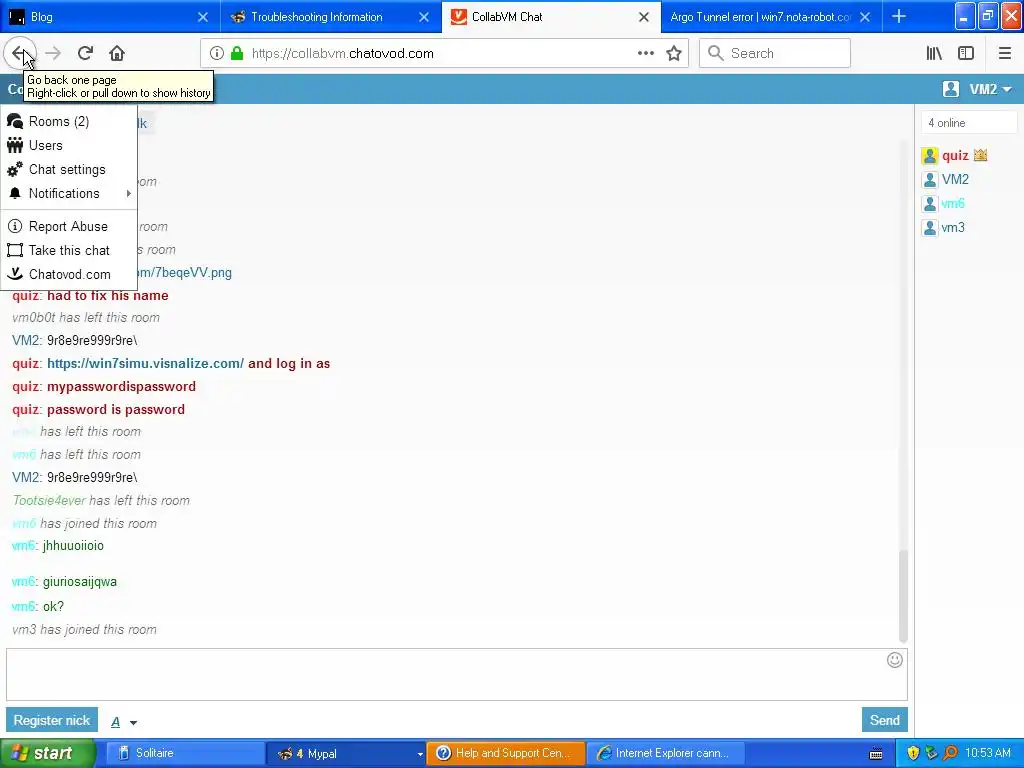Open the 7beqeVV.png image link
The height and width of the screenshot is (768, 1024).
click(184, 273)
